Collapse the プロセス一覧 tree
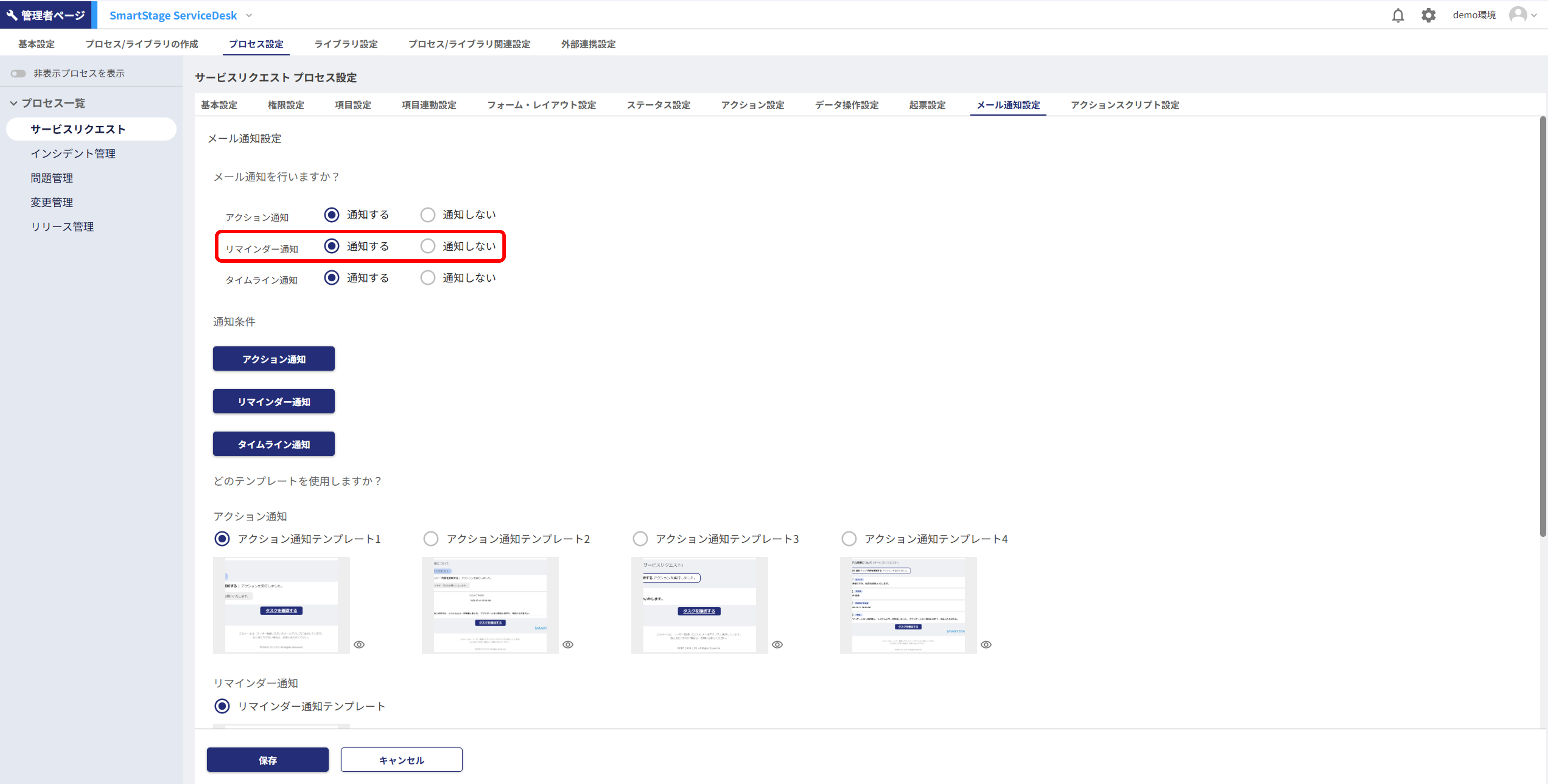The height and width of the screenshot is (784, 1548). (x=14, y=103)
